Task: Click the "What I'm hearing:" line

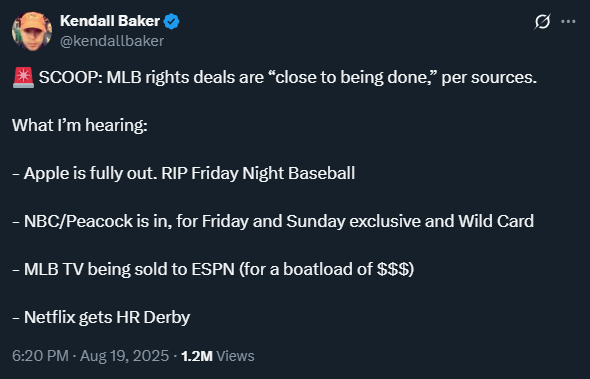Action: [x=80, y=125]
